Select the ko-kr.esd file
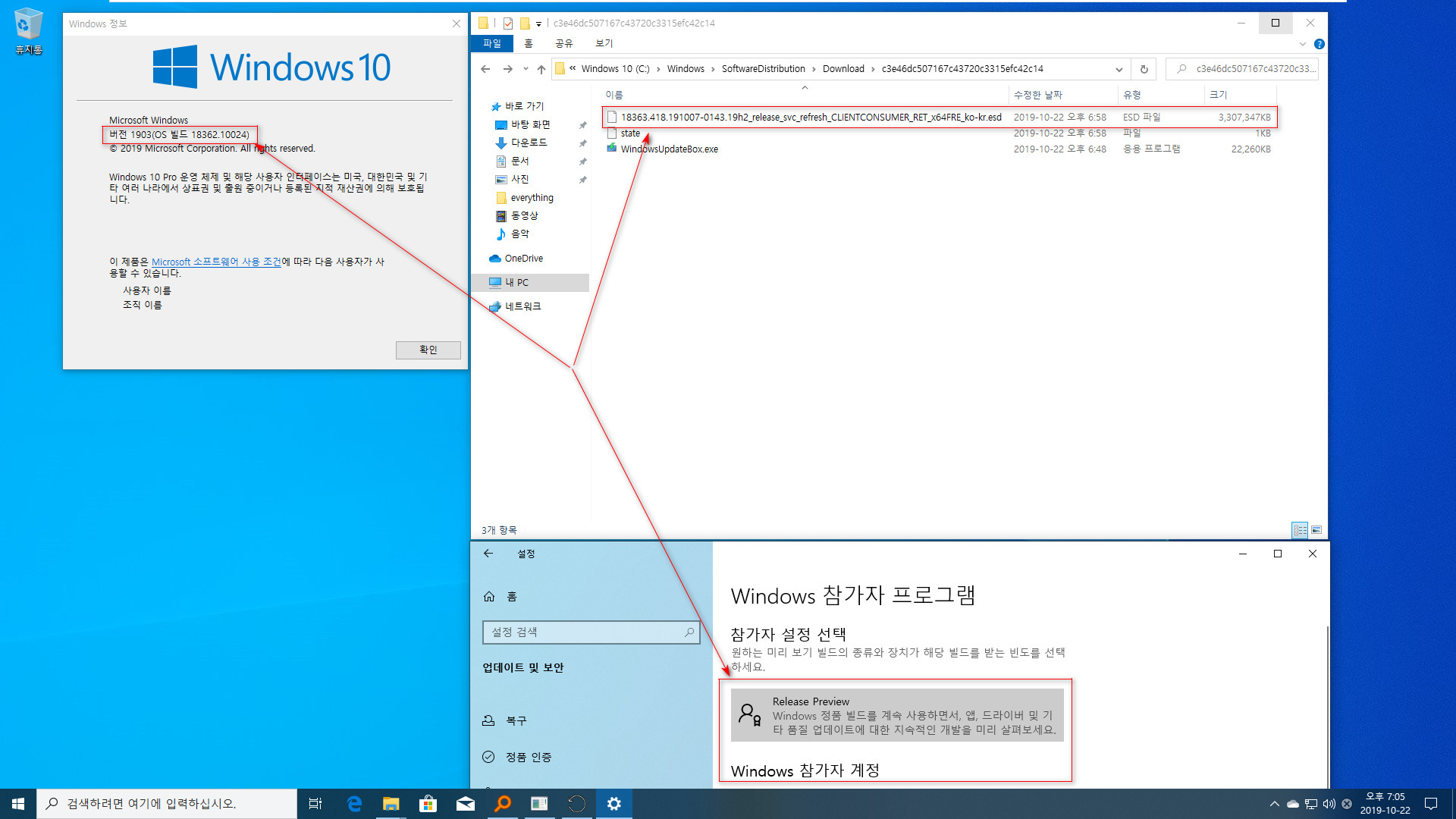This screenshot has height=819, width=1456. (x=940, y=117)
